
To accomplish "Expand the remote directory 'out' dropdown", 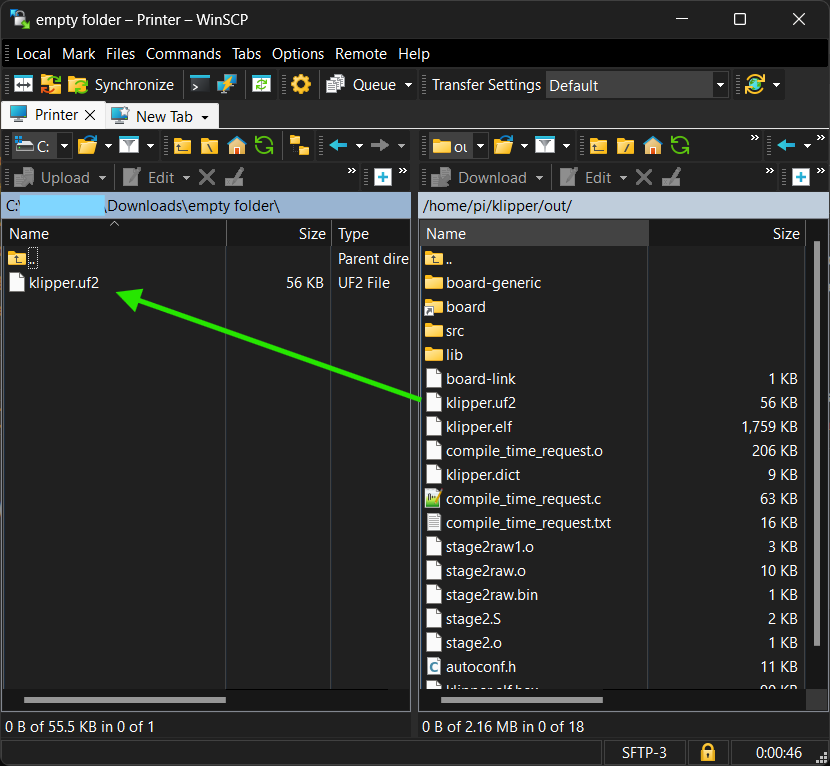I will click(x=480, y=146).
